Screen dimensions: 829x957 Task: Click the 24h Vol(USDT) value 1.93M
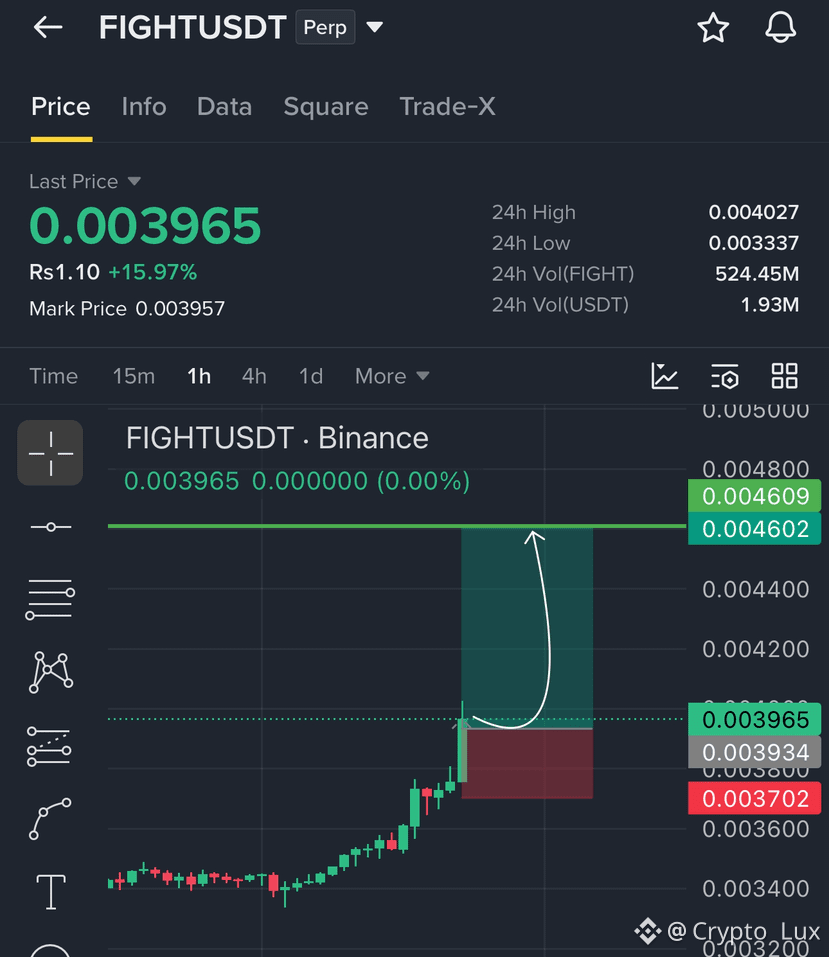(x=769, y=305)
